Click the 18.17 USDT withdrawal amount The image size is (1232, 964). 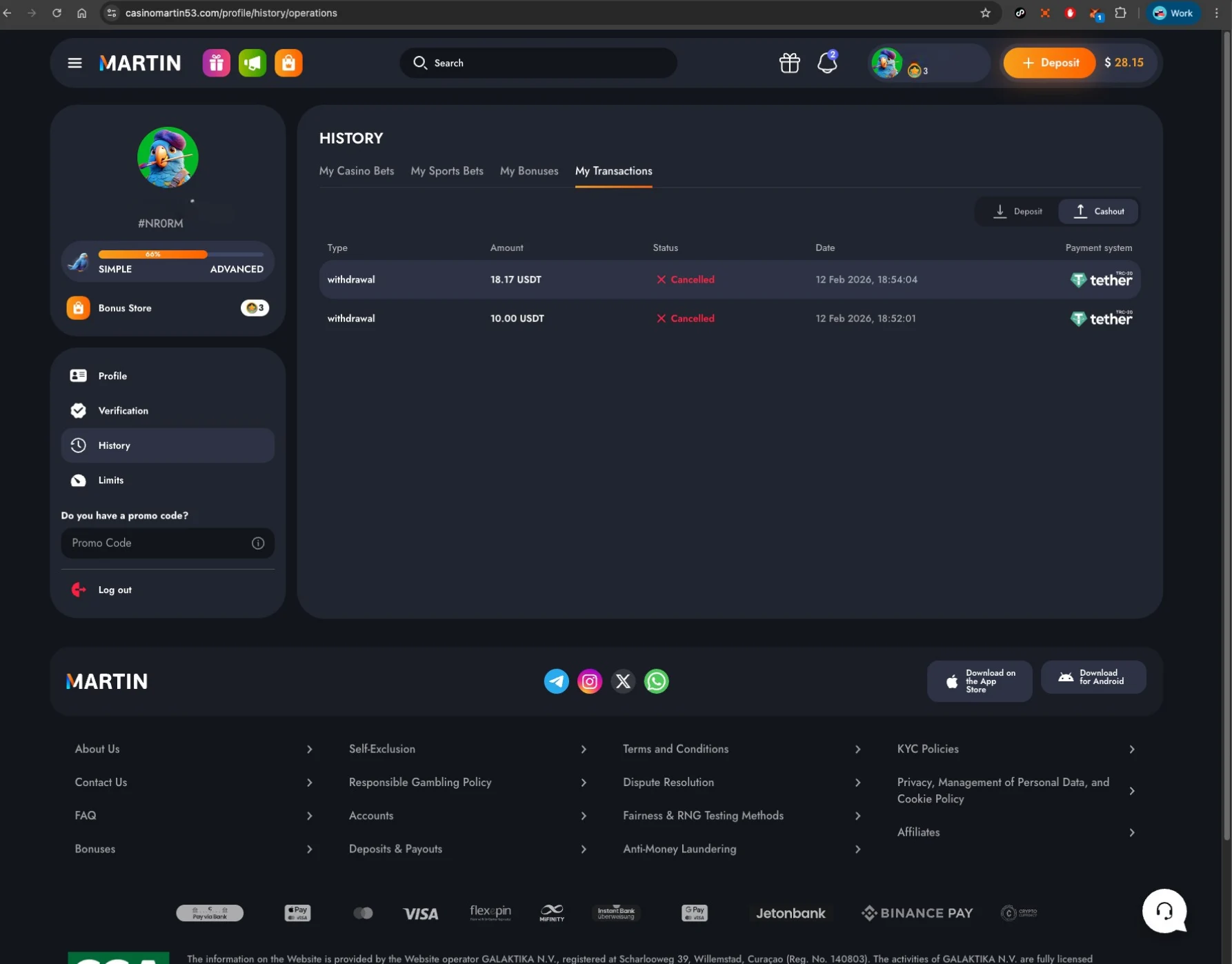(x=516, y=280)
